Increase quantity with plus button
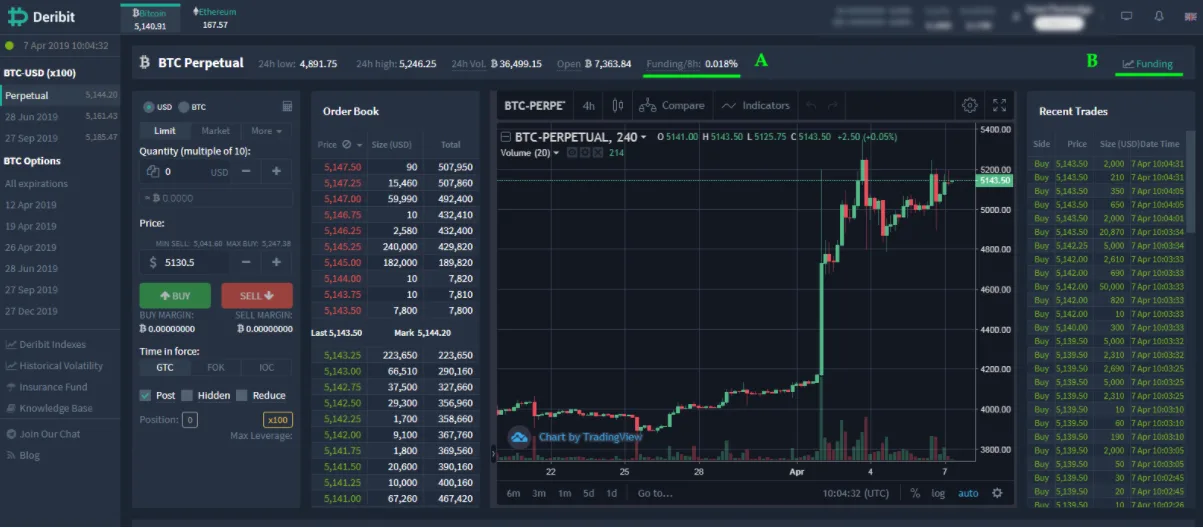 (x=276, y=172)
